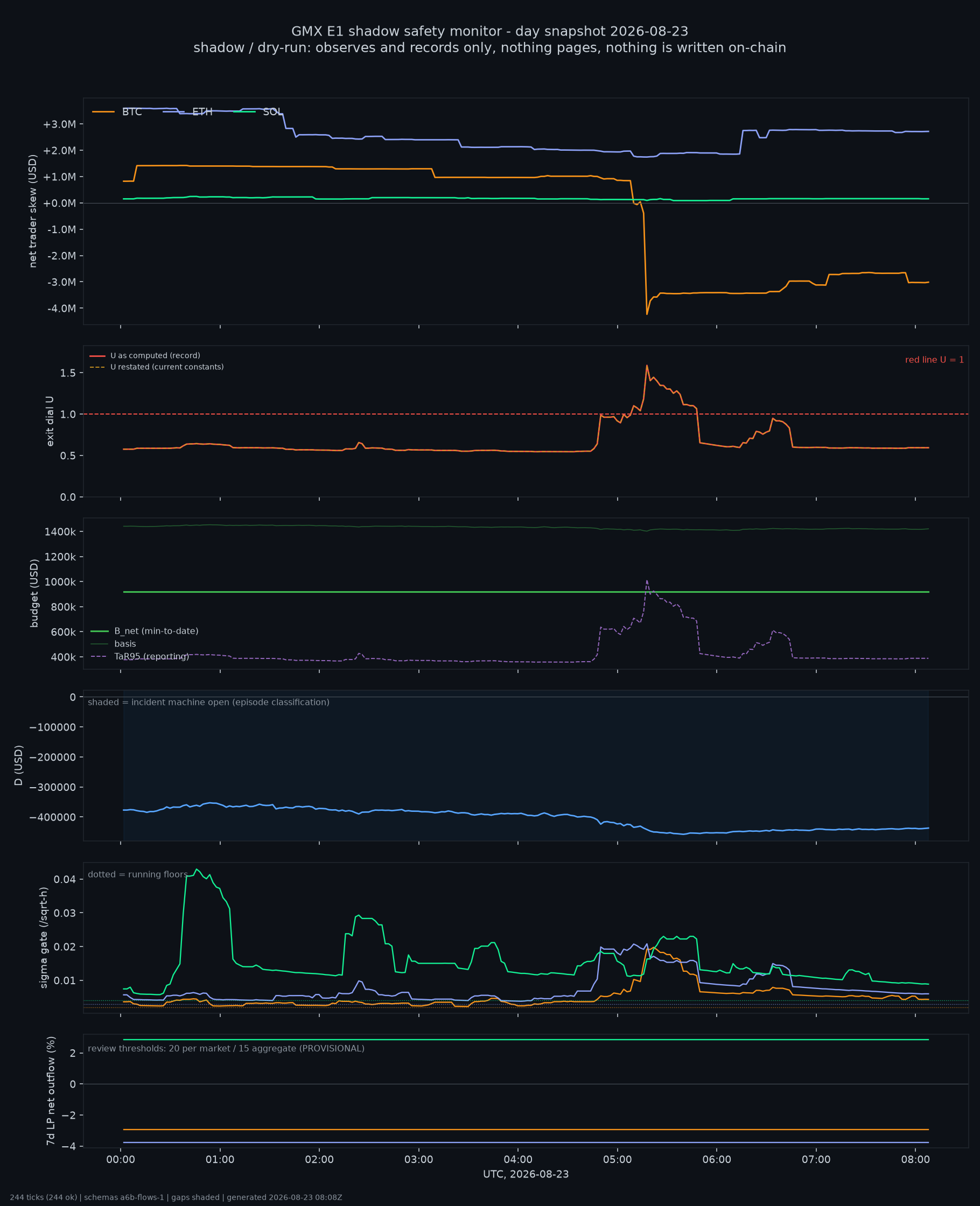Click the 03:00 time tick label
The width and height of the screenshot is (980, 1206).
(x=418, y=1160)
